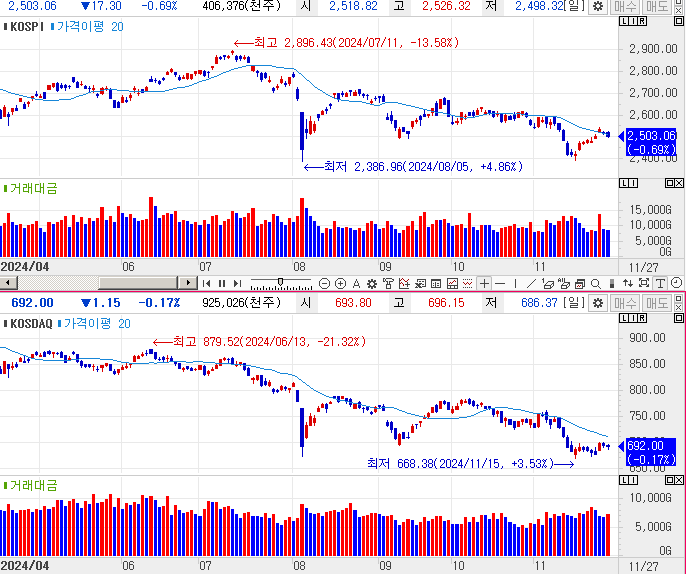Toggle L axis button on KOSPI price pane

click(x=624, y=21)
